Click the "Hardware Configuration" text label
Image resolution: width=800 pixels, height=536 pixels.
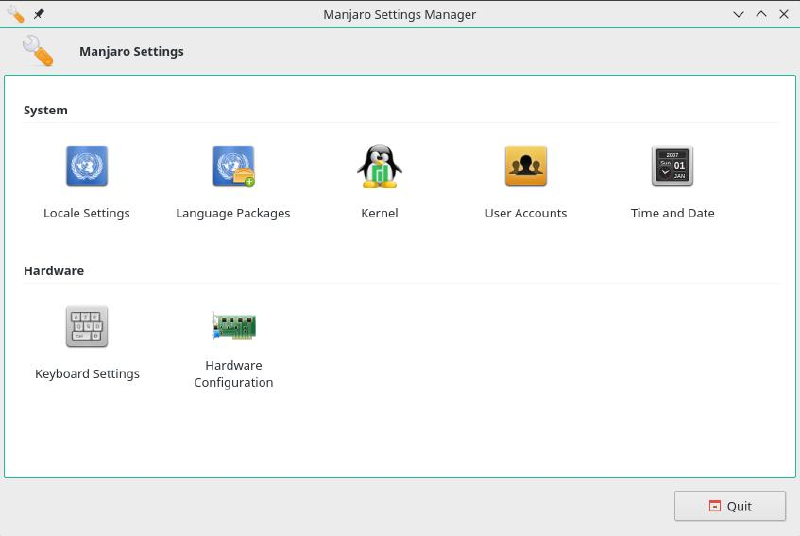click(x=233, y=374)
